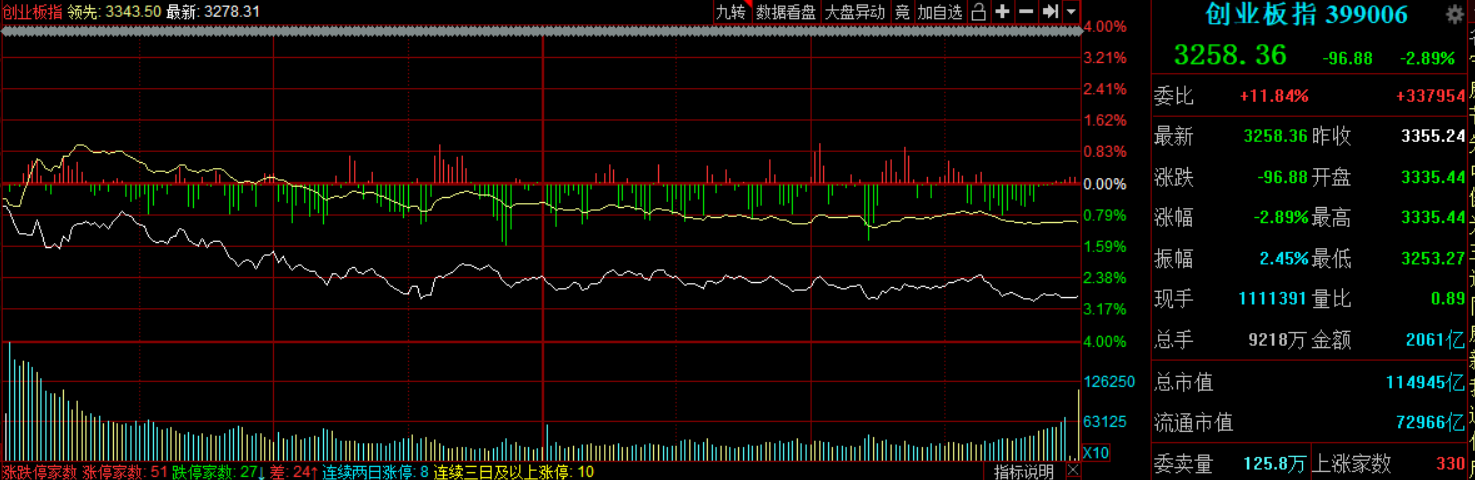Open the 数据看盘 tab

tap(785, 12)
